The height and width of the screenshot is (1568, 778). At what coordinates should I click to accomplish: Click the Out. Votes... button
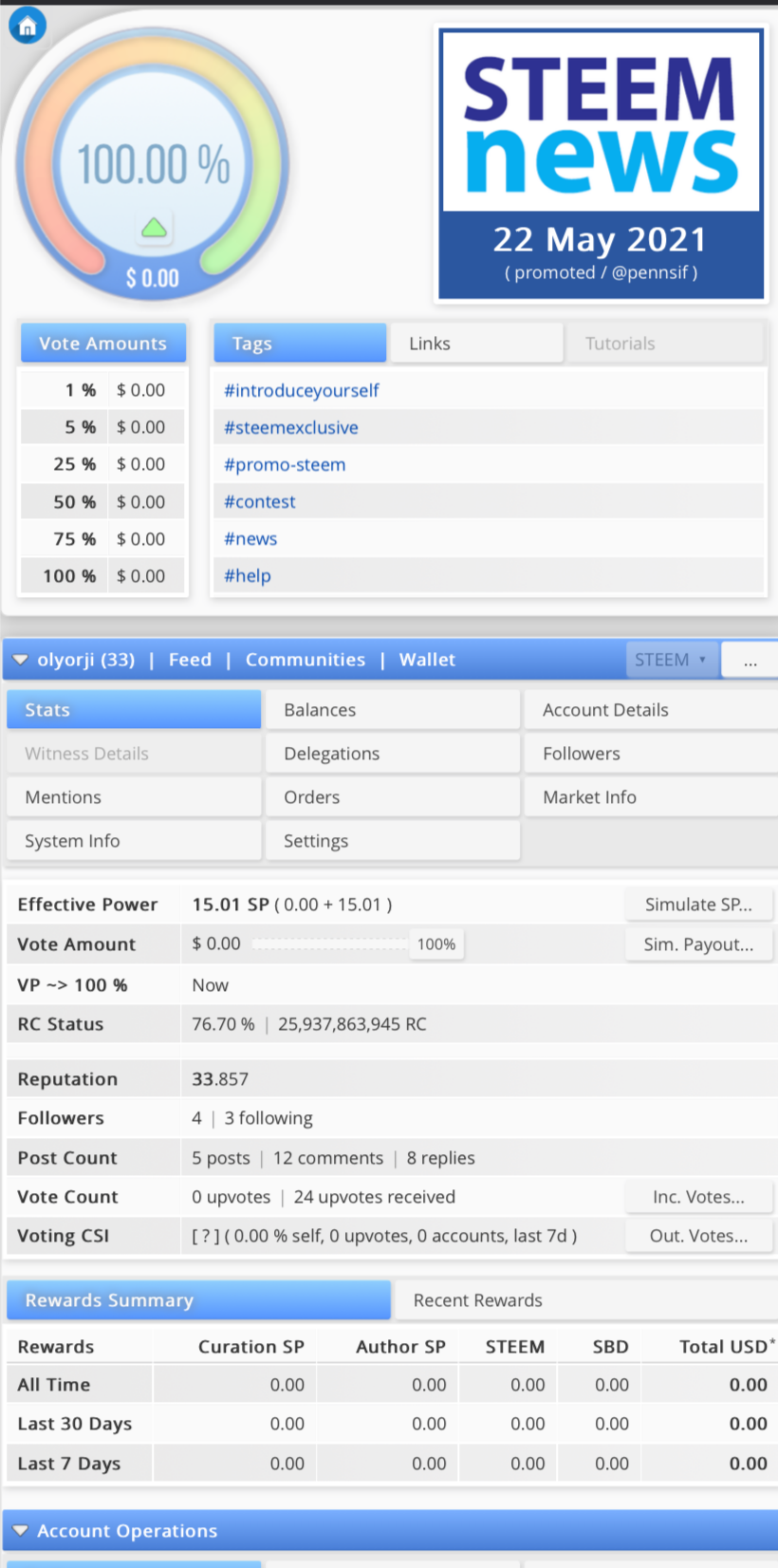pos(698,1236)
